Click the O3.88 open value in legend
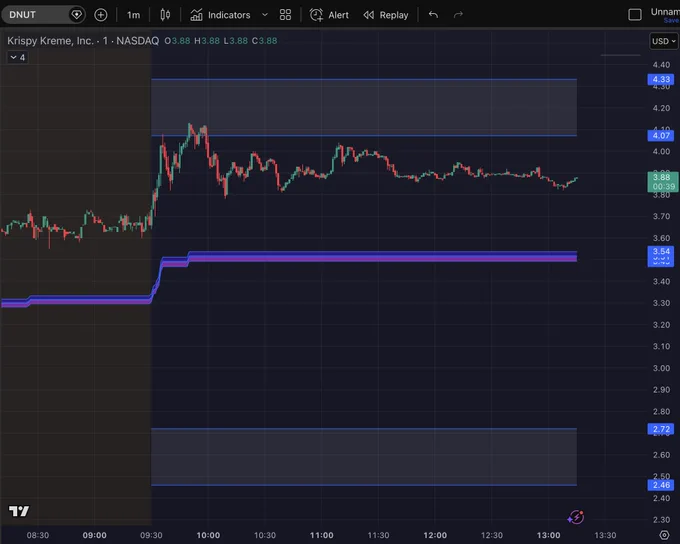 click(177, 41)
